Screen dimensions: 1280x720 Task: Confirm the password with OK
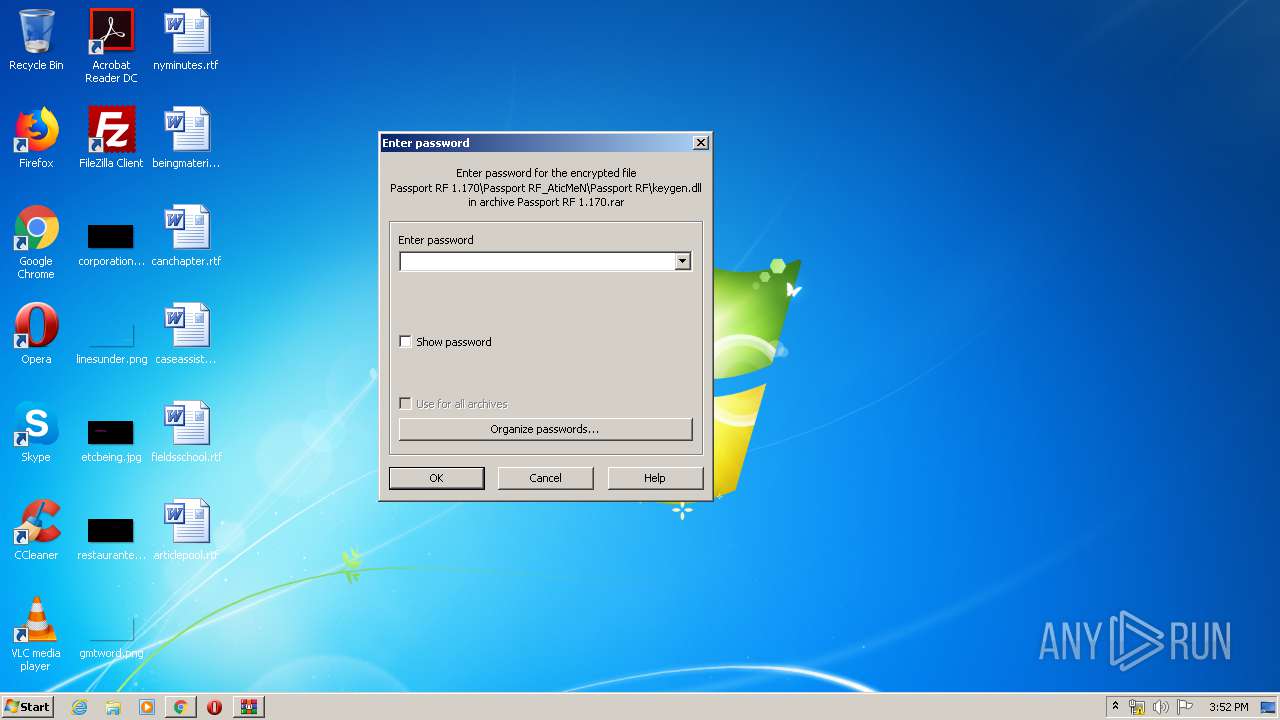(x=436, y=478)
